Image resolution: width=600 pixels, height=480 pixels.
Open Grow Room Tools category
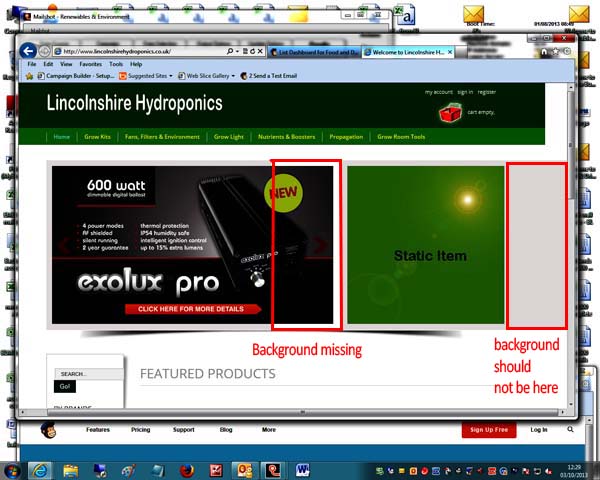point(401,137)
